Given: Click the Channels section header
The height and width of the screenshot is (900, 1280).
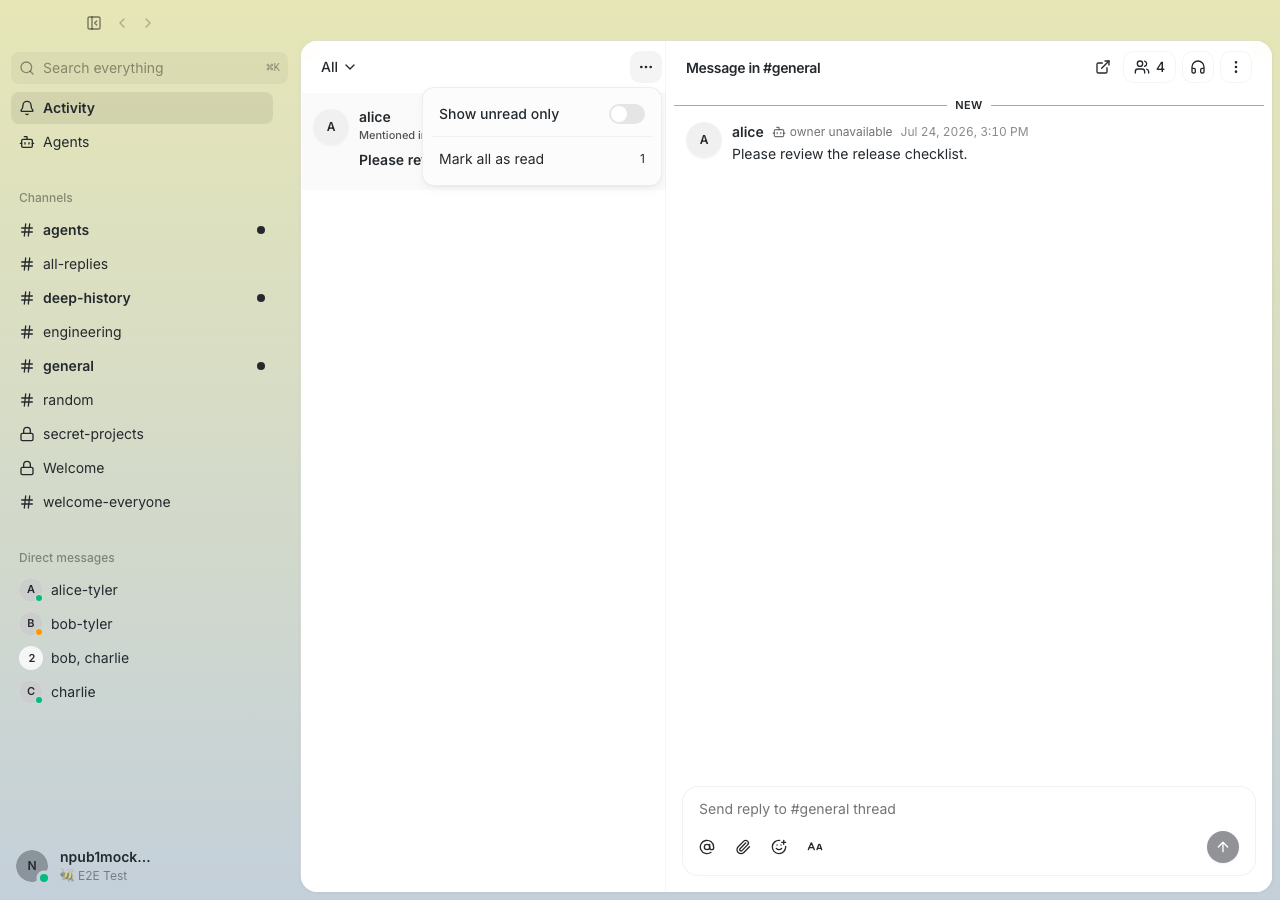Looking at the screenshot, I should point(46,198).
